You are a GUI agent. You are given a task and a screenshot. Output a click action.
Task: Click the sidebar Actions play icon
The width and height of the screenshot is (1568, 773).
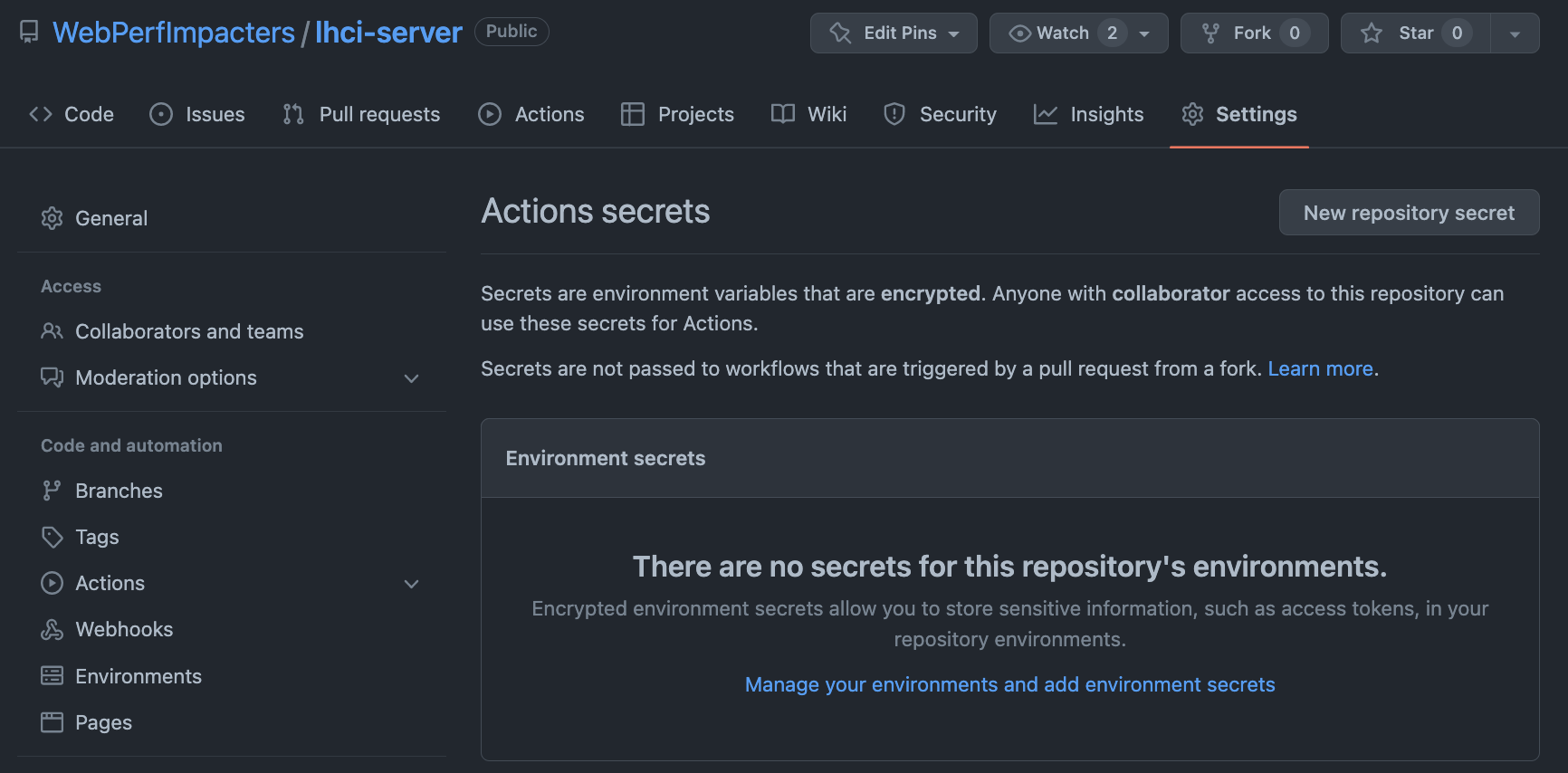(52, 583)
